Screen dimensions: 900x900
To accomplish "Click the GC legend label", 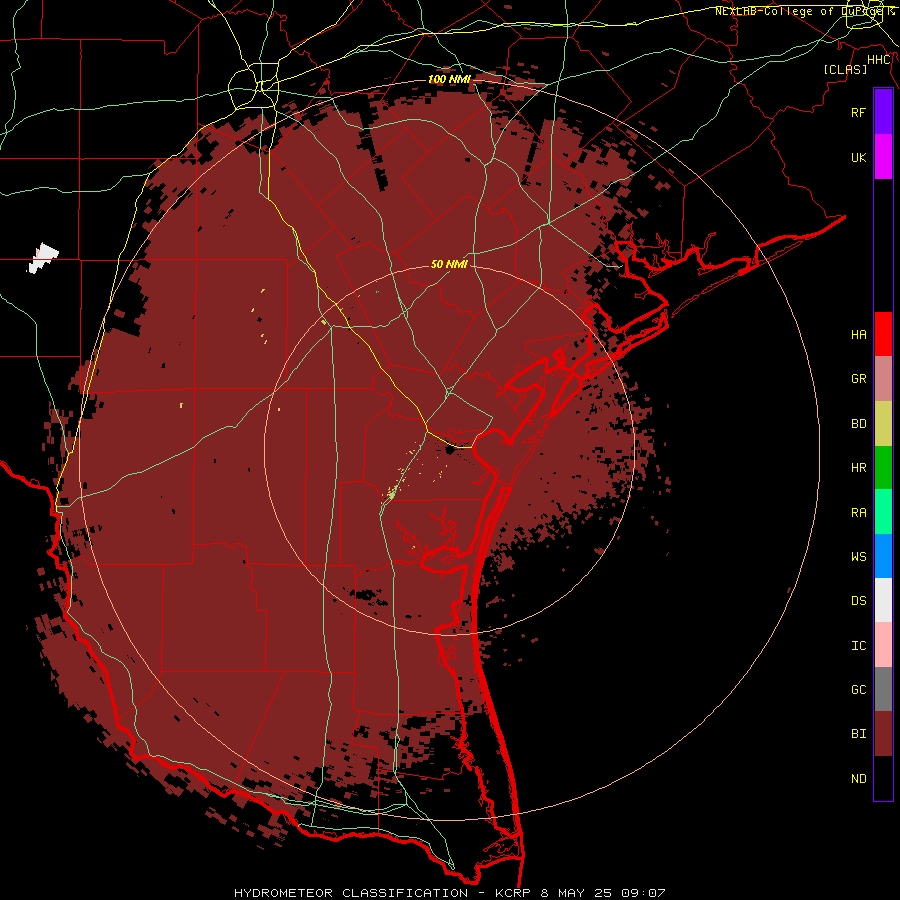I will [858, 690].
